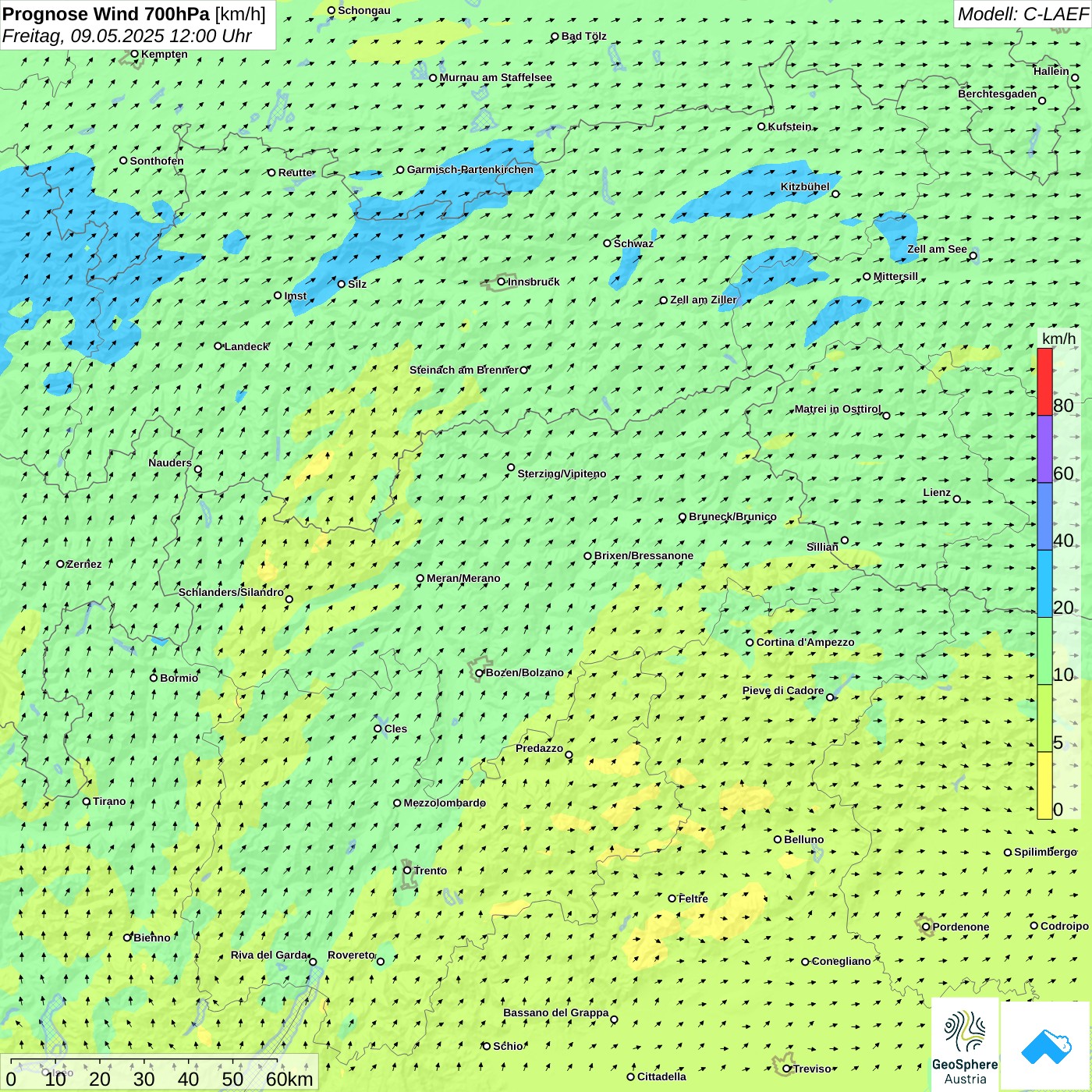The width and height of the screenshot is (1092, 1092).
Task: Click the 'Hallein' label
Action: pos(1051,71)
